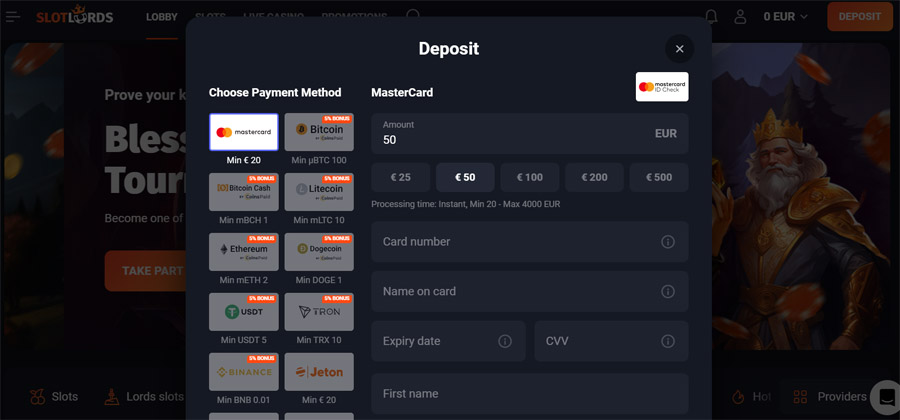Select Binance payment method
This screenshot has height=420, width=900.
244,372
